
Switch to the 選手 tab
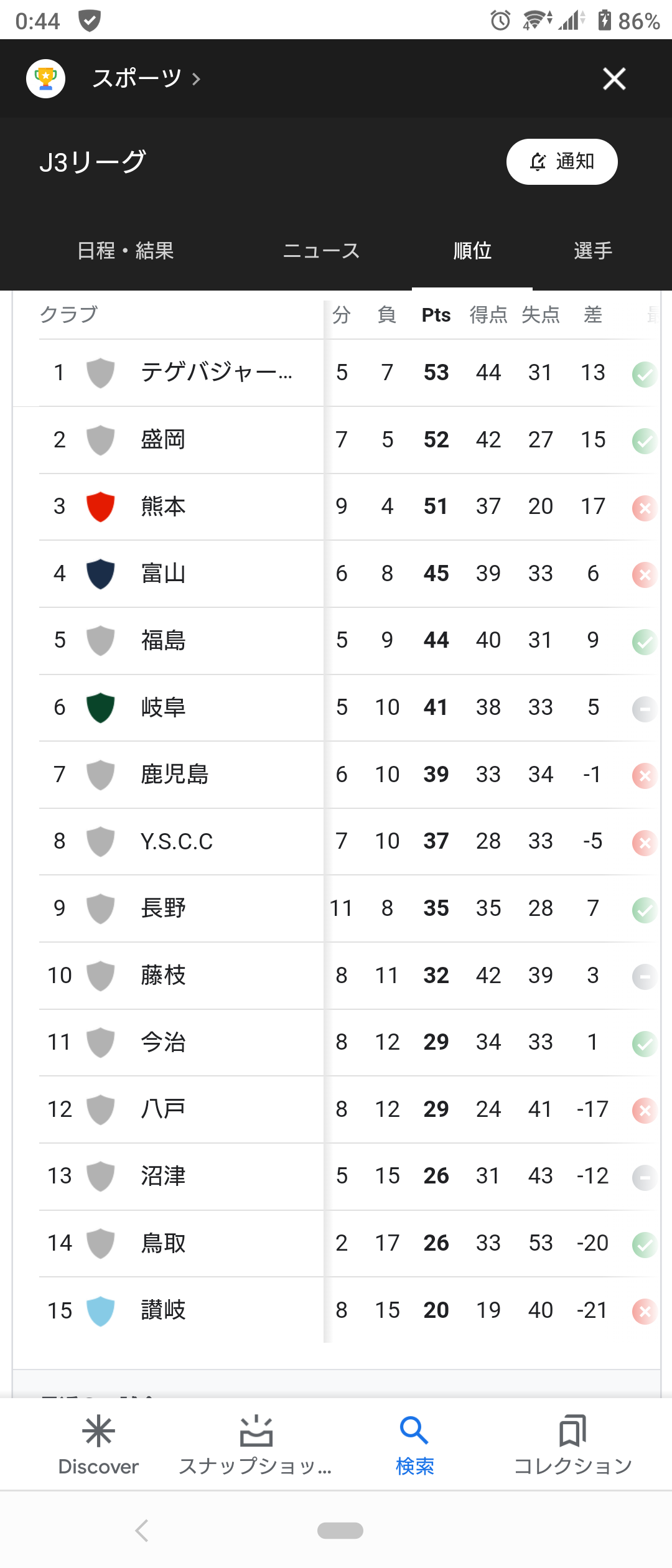592,251
